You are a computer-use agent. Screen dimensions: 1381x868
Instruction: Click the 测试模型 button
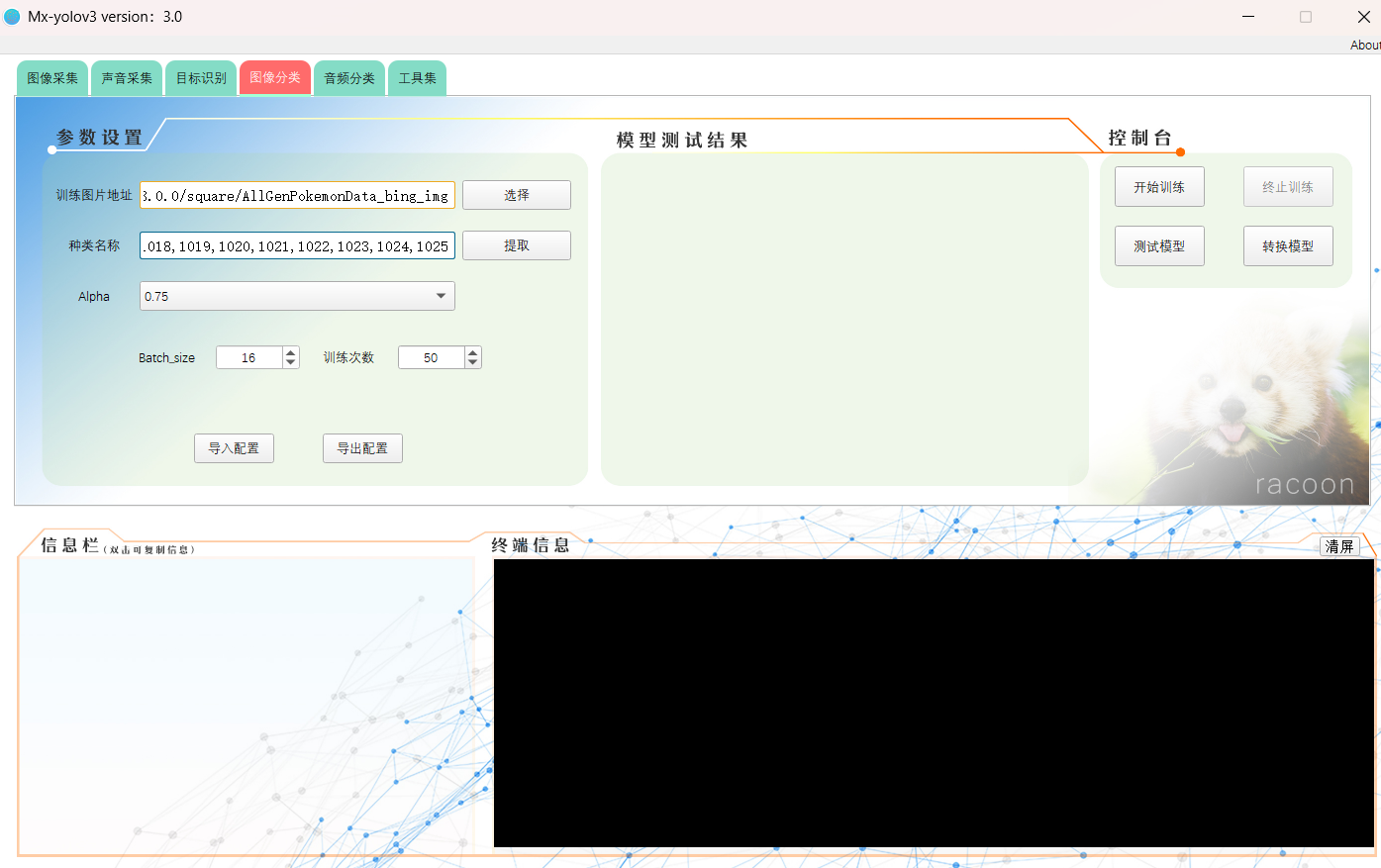point(1159,246)
